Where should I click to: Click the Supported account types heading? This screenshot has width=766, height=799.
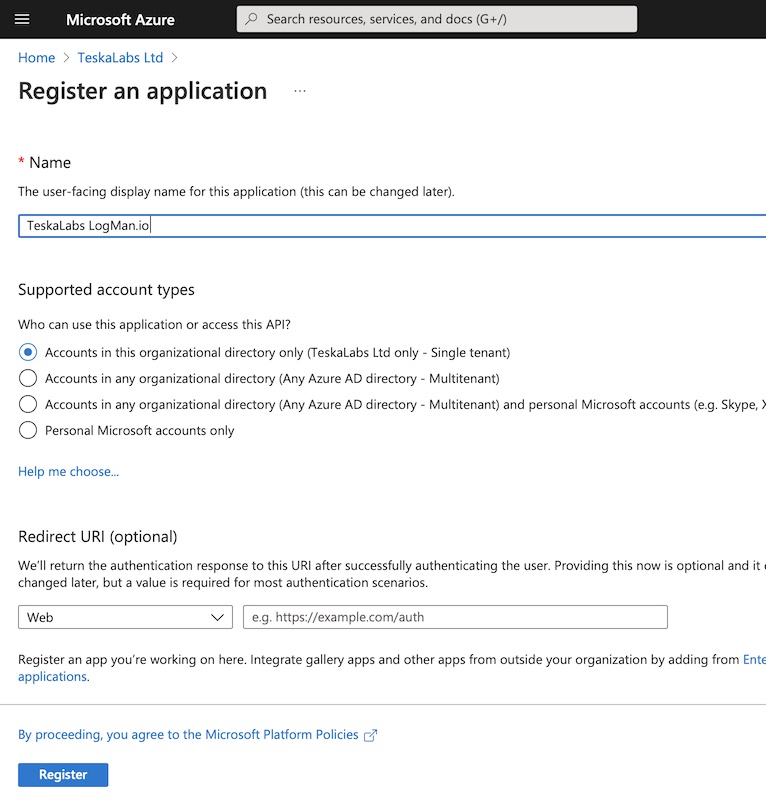coord(107,290)
